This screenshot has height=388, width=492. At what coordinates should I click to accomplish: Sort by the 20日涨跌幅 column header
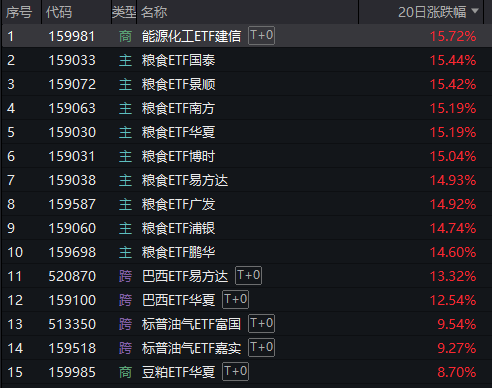(432, 12)
